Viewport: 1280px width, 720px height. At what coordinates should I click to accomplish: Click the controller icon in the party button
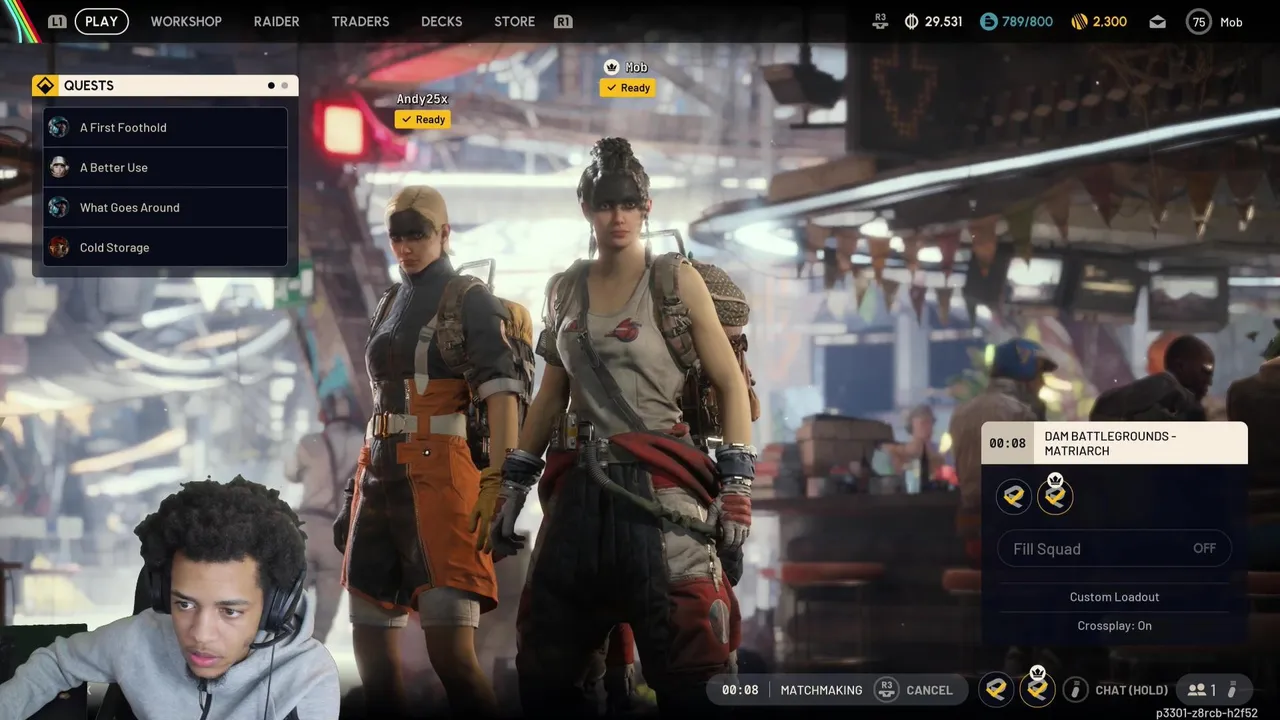[x=1233, y=689]
